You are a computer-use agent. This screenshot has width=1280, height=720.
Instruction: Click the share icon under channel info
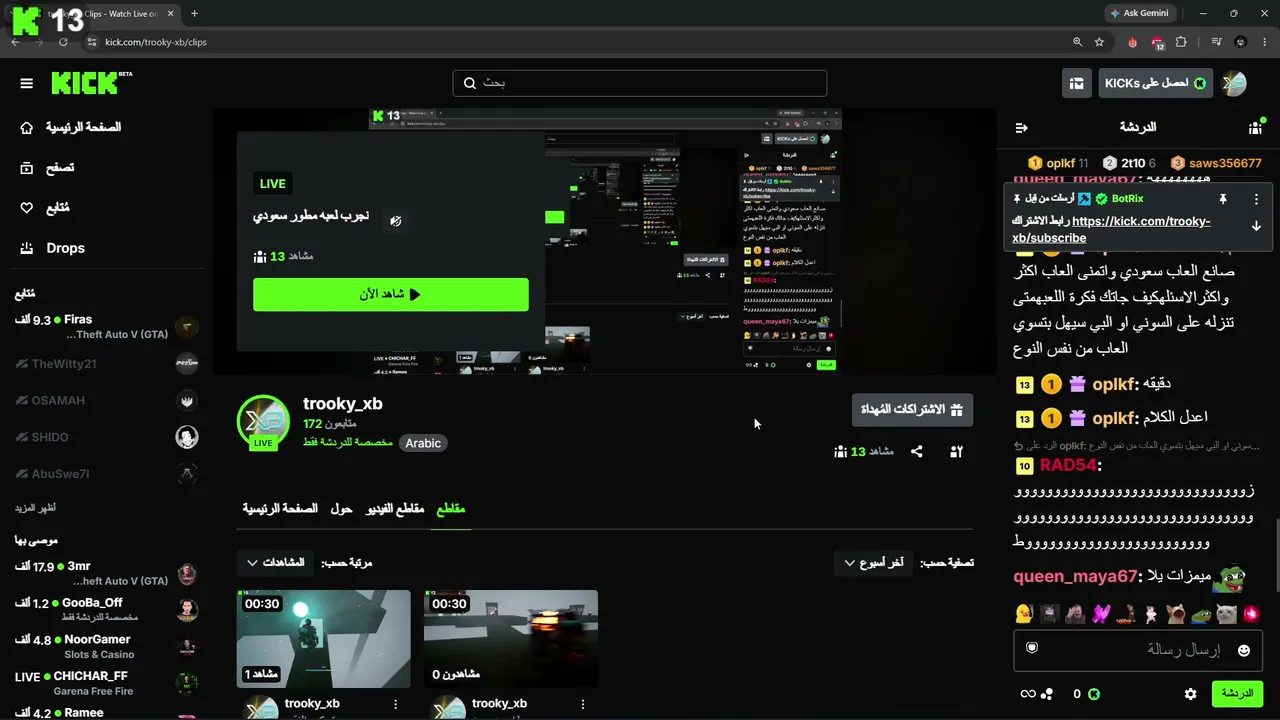tap(916, 452)
